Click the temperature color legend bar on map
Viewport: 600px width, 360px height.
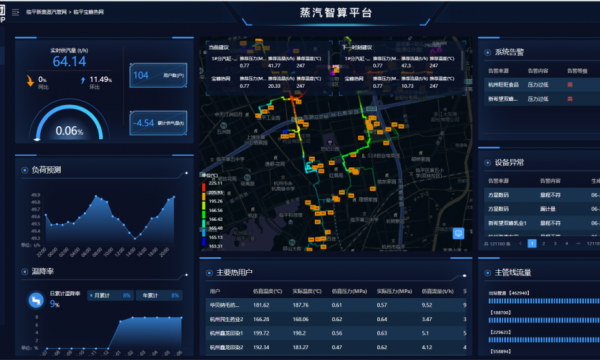pos(204,214)
